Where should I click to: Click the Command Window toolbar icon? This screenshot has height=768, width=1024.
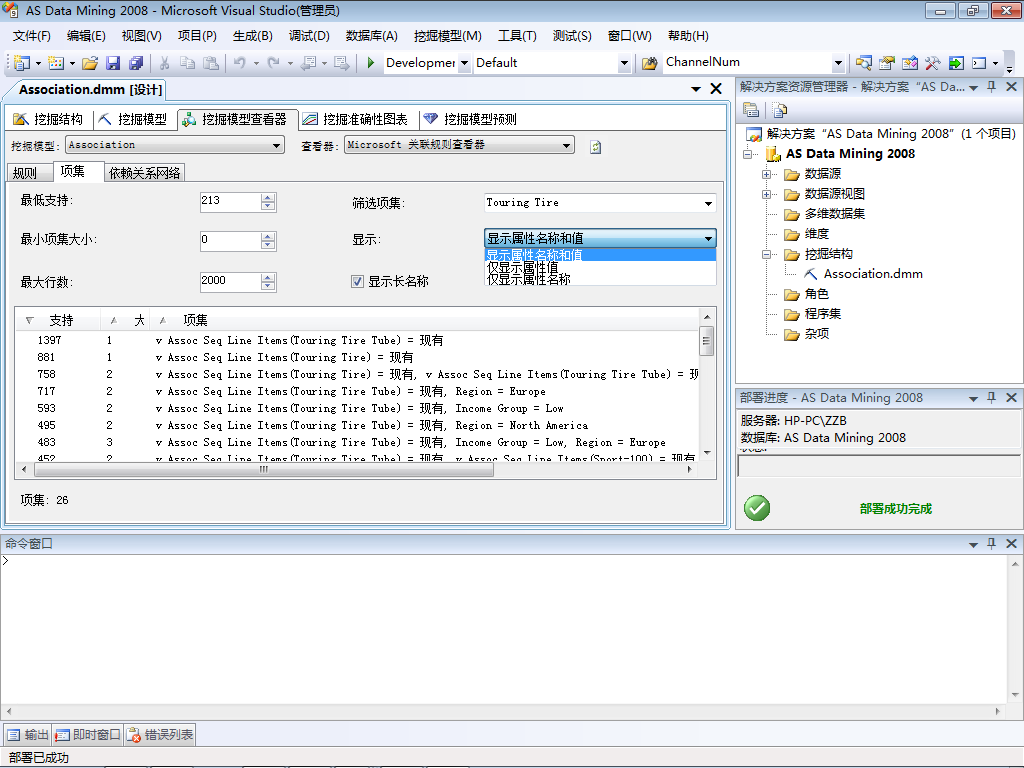979,63
